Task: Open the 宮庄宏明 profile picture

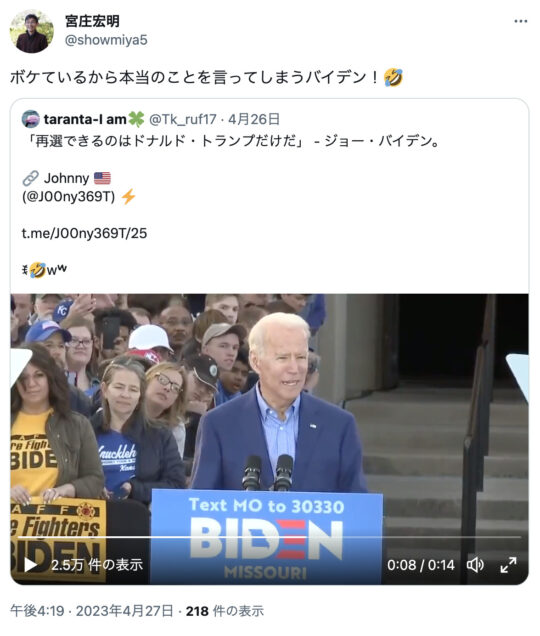Action: (32, 31)
